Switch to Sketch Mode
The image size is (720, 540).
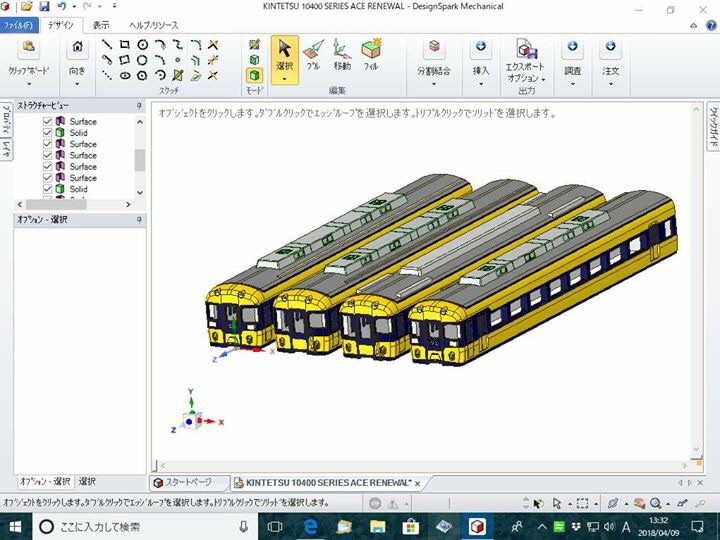tap(254, 45)
